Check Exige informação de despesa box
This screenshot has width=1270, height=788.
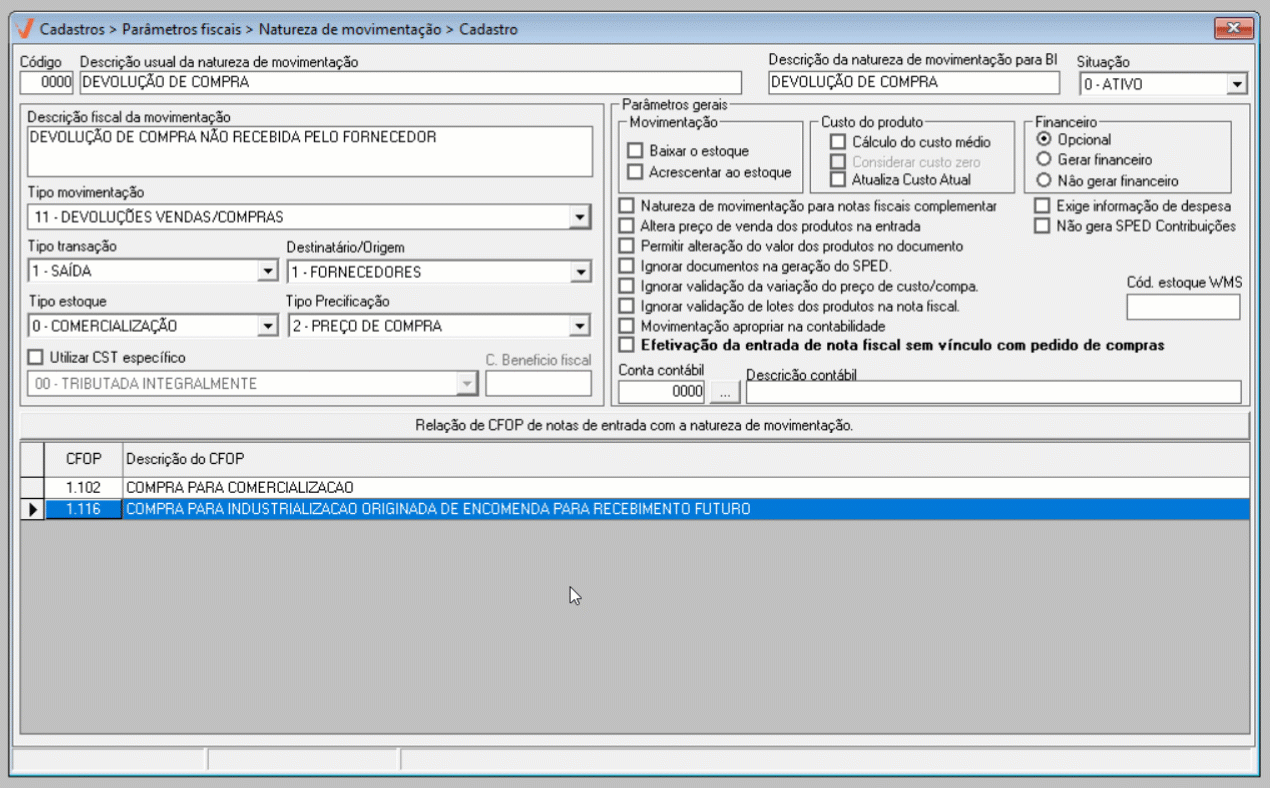[1042, 206]
